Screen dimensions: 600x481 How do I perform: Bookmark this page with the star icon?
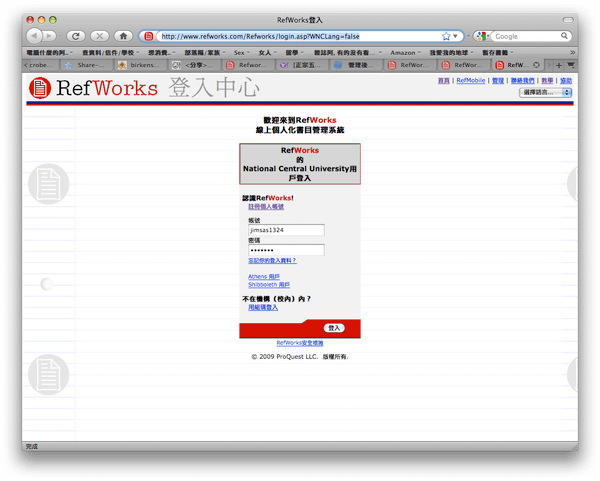pos(446,36)
